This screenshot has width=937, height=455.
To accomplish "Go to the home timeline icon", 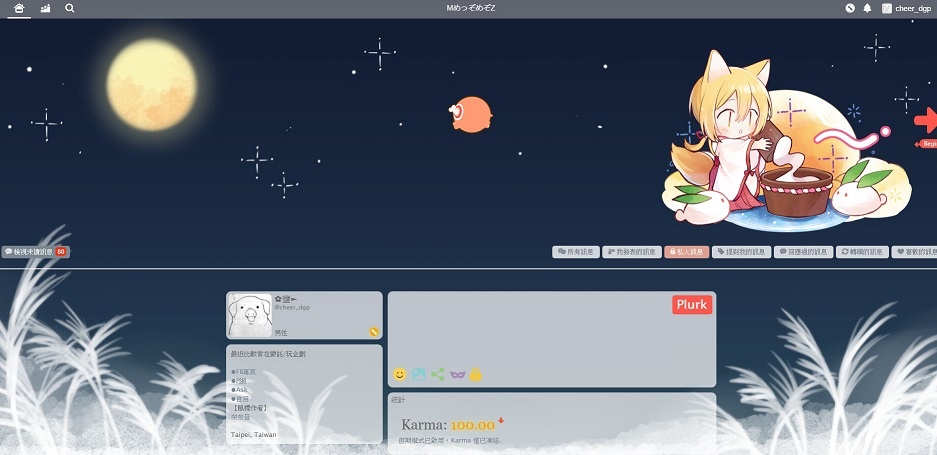I will (19, 8).
